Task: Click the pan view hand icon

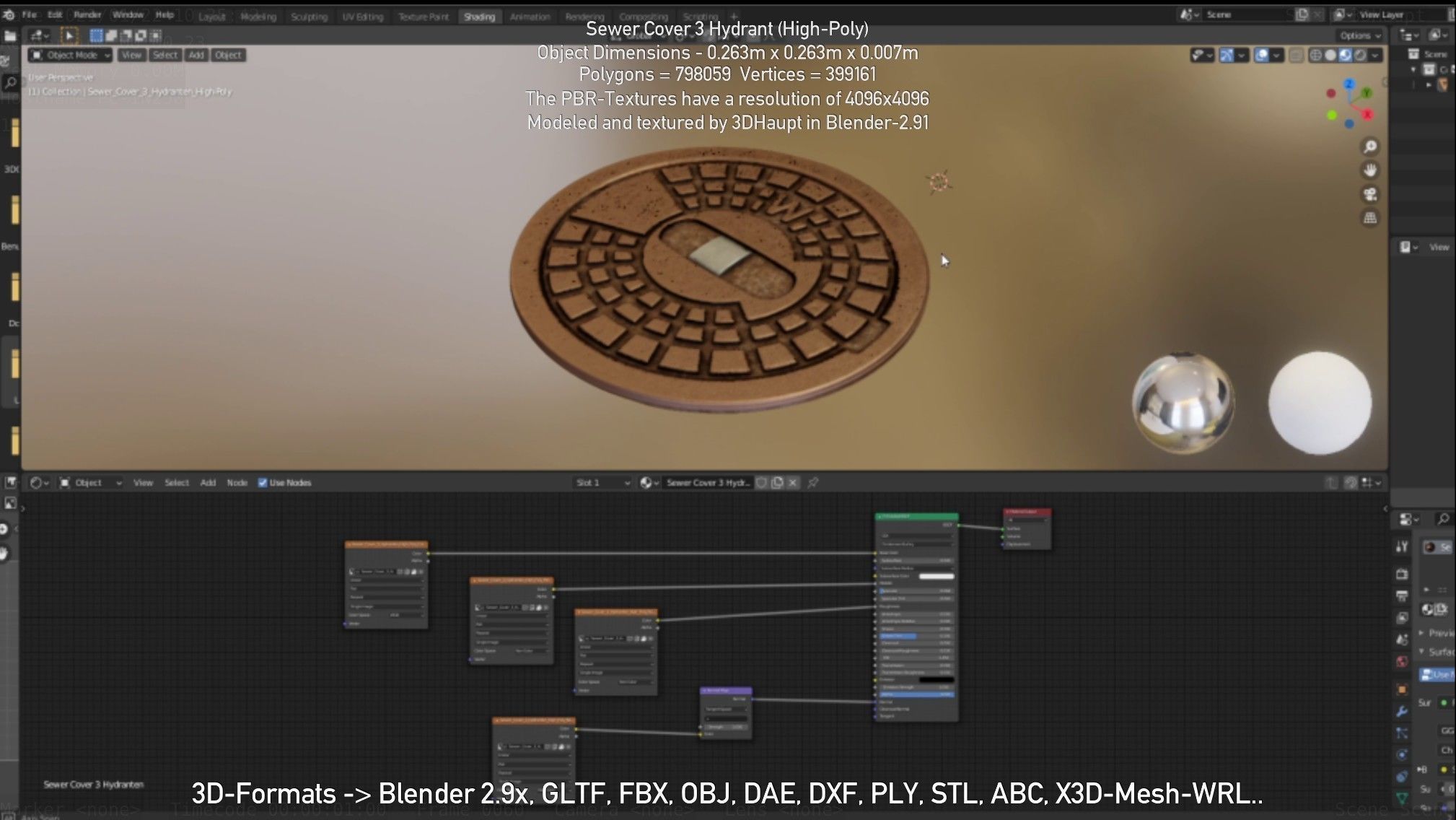Action: 1369,170
